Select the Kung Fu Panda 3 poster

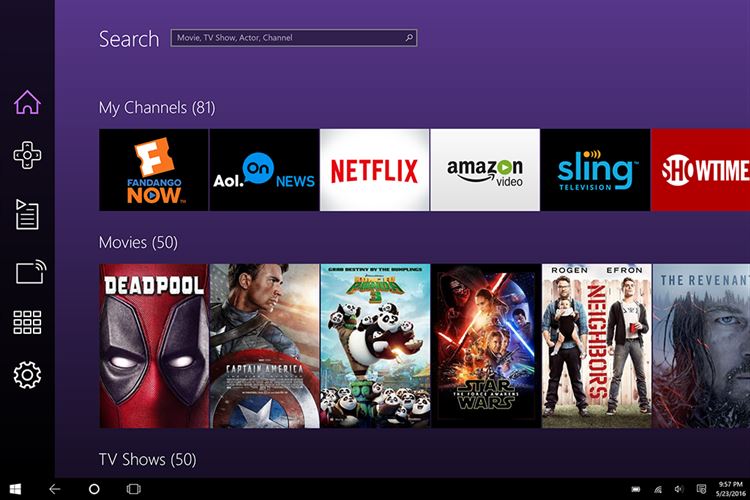375,346
